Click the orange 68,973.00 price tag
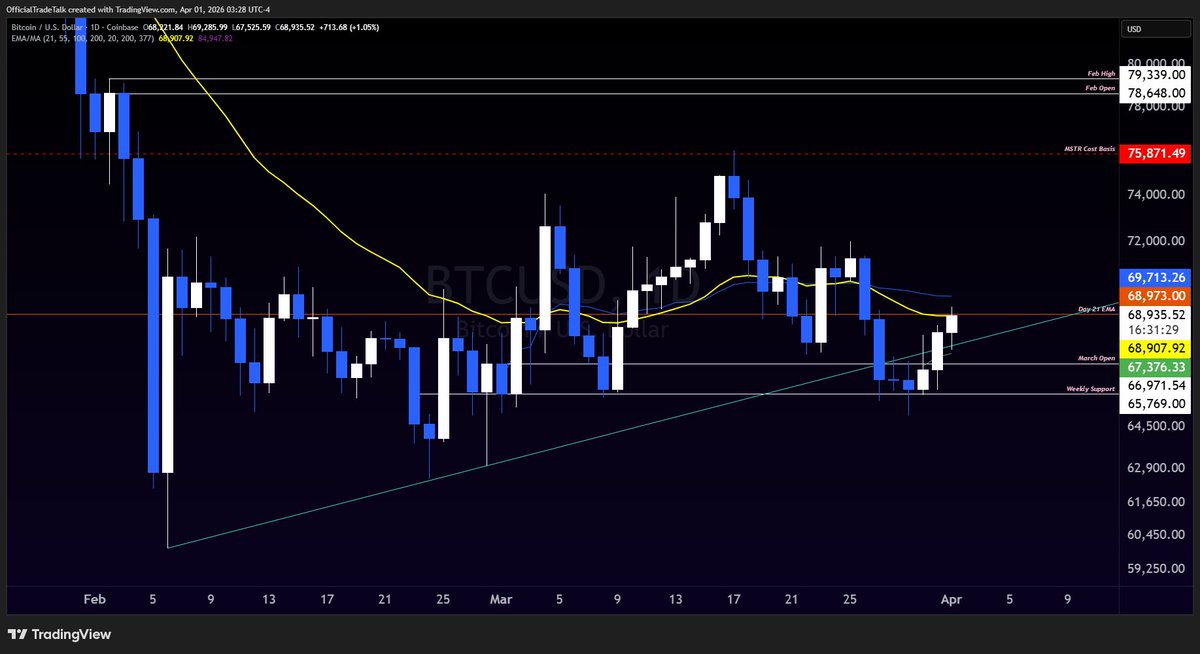 tap(1156, 296)
